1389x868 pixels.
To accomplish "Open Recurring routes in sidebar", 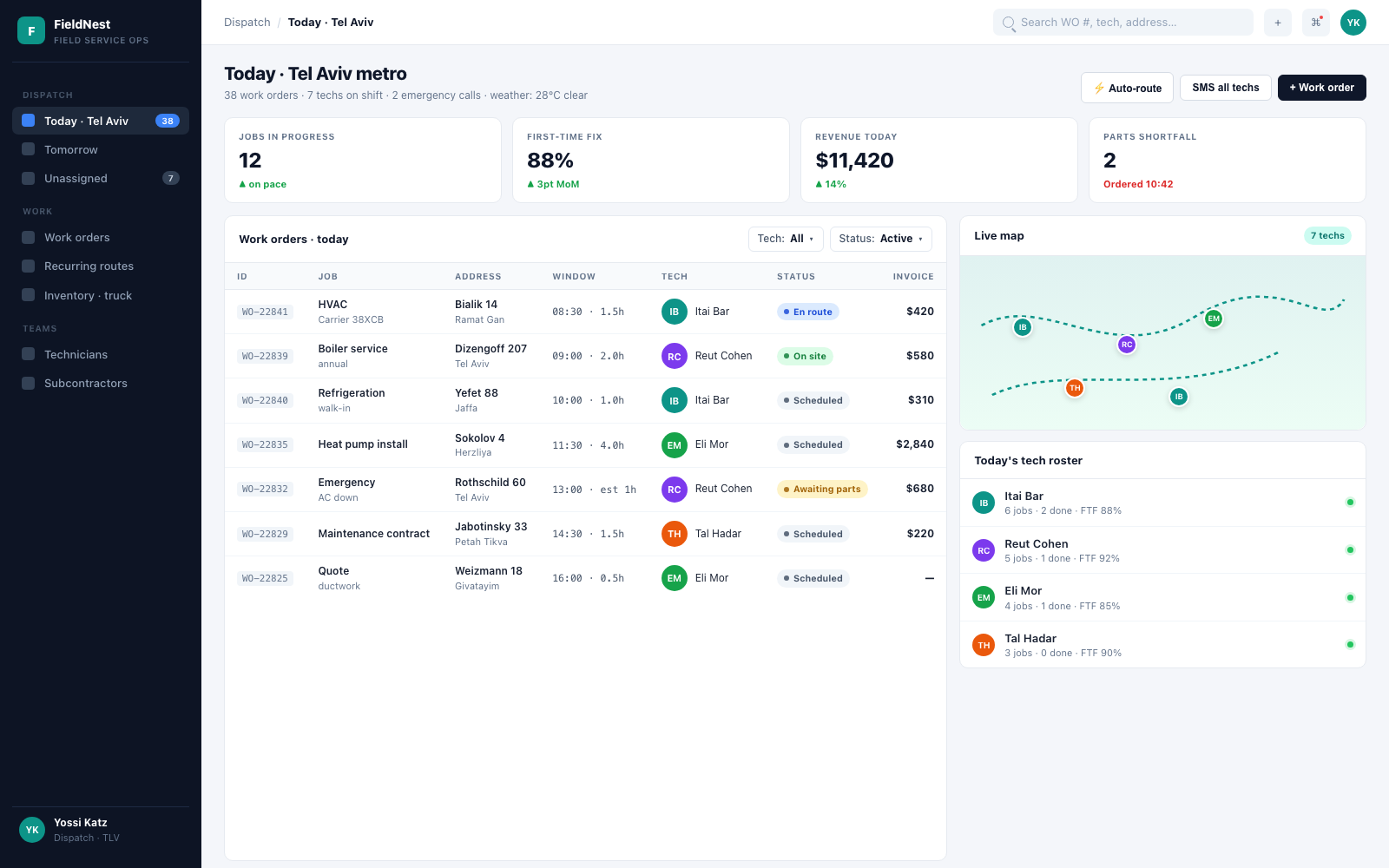I will click(x=101, y=266).
